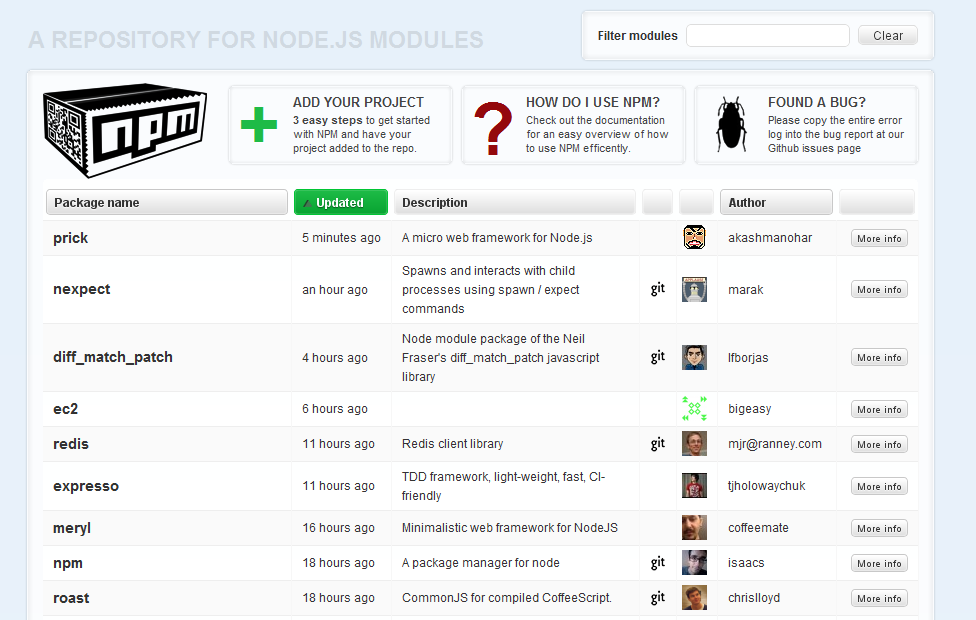The height and width of the screenshot is (620, 976).
Task: Select the expresso package name
Action: tap(86, 486)
